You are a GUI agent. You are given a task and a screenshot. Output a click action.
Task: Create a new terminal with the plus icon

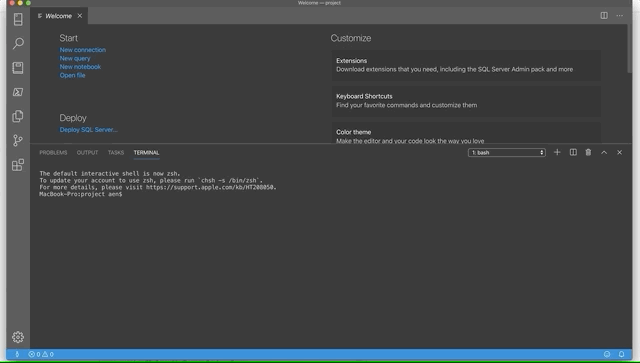point(557,152)
